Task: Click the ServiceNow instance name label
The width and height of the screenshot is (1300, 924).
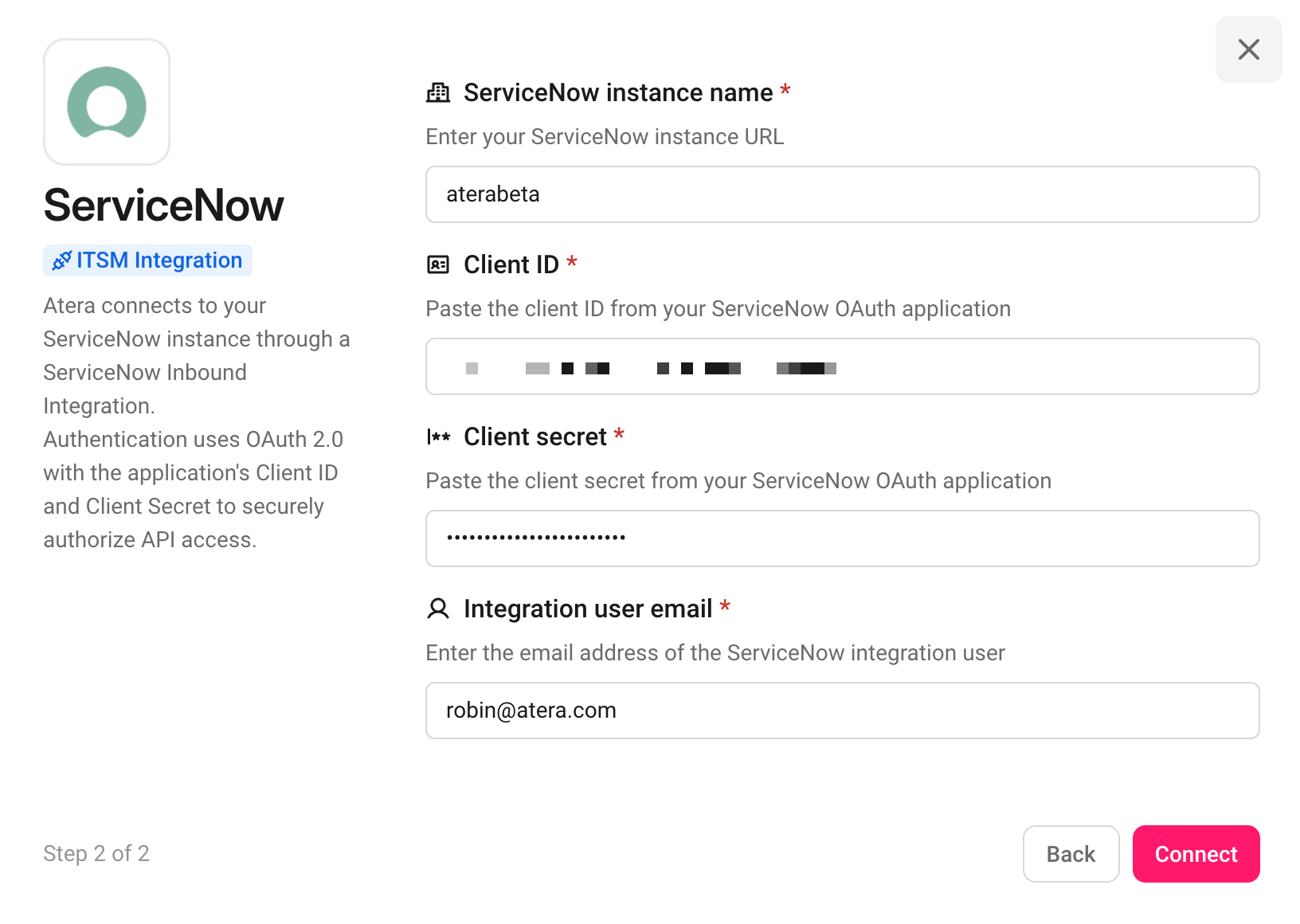Action: pos(618,92)
